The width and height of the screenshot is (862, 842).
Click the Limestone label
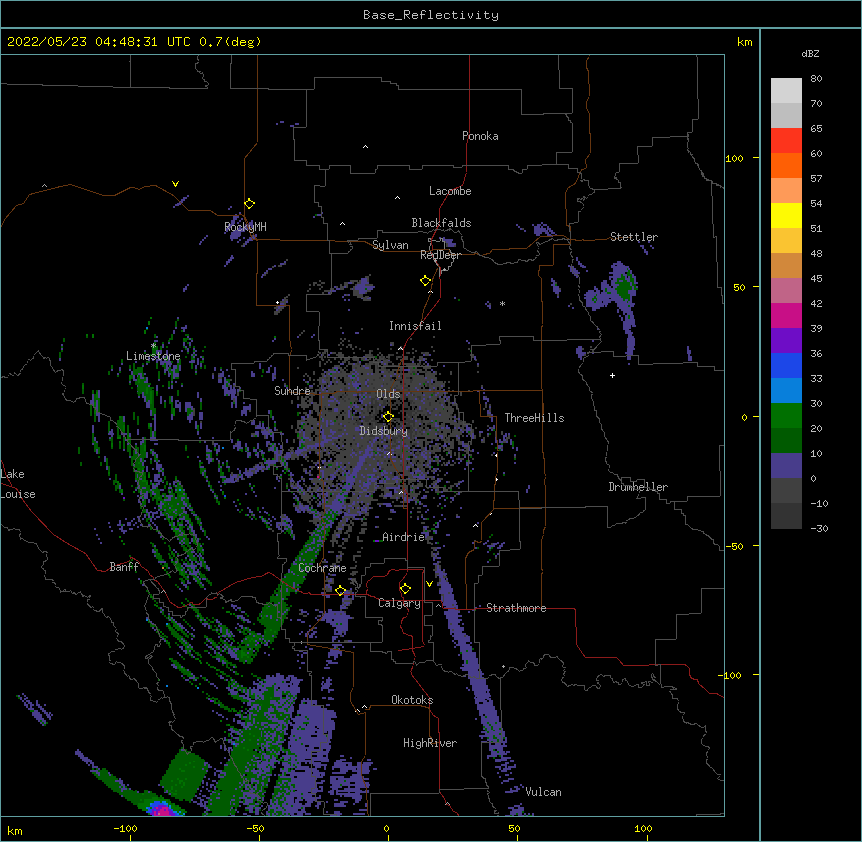[x=153, y=356]
